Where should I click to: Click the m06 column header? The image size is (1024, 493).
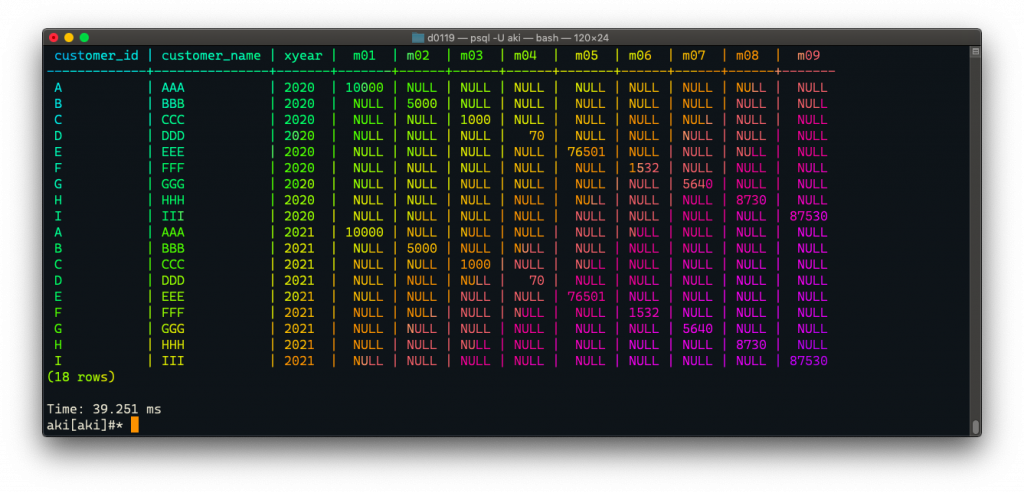[x=640, y=56]
